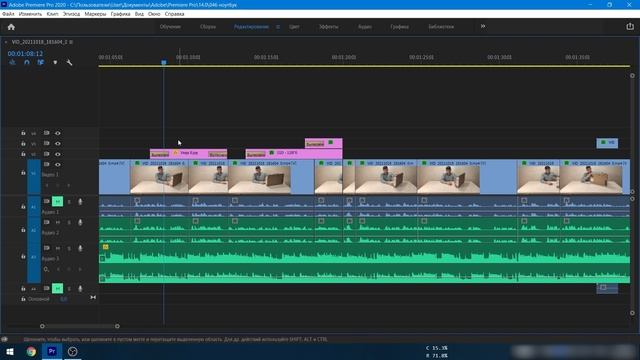
Task: Open sequence panel menu next to VID tab
Action: (x=71, y=42)
